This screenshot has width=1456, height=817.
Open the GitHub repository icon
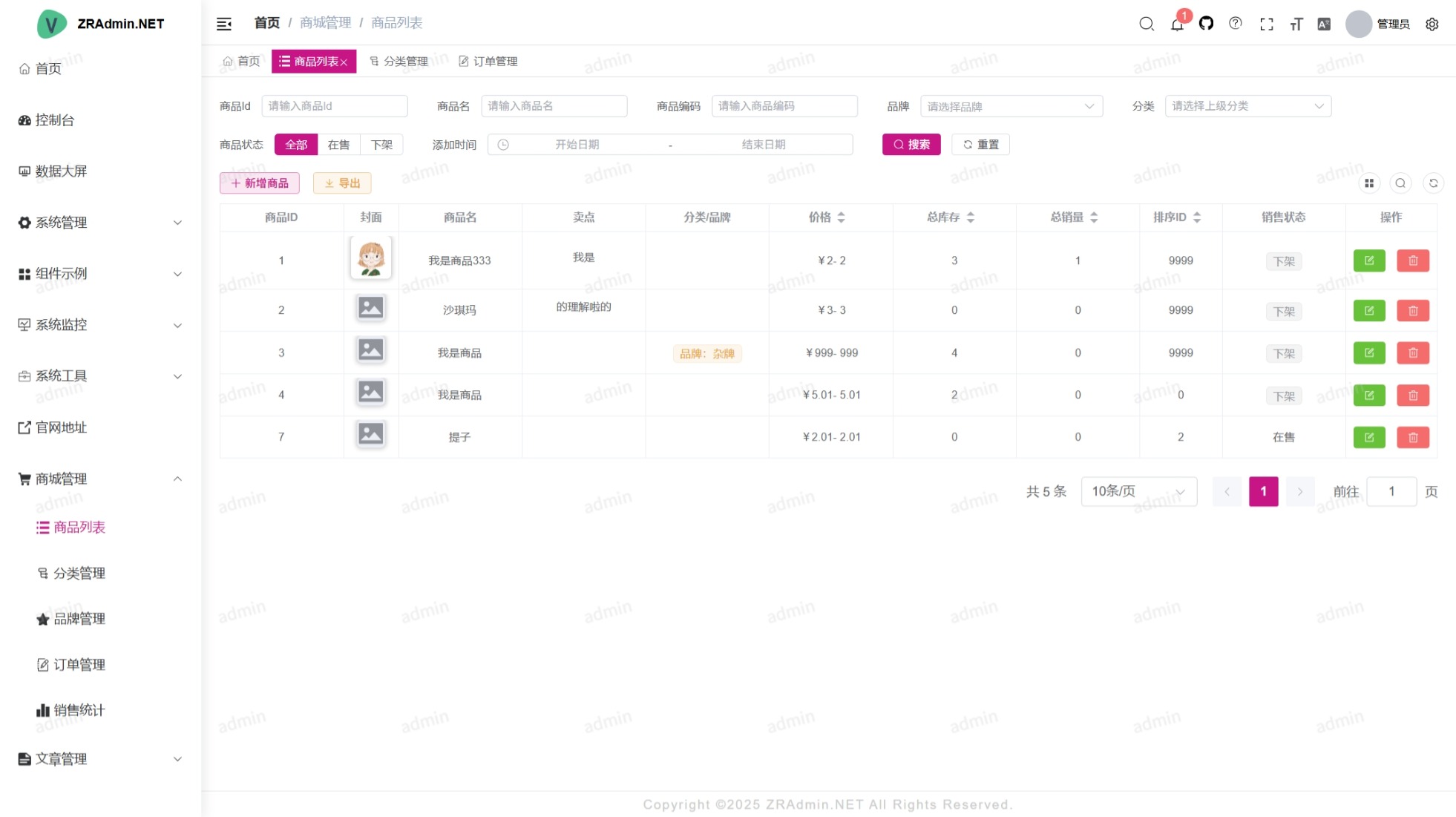click(1206, 24)
